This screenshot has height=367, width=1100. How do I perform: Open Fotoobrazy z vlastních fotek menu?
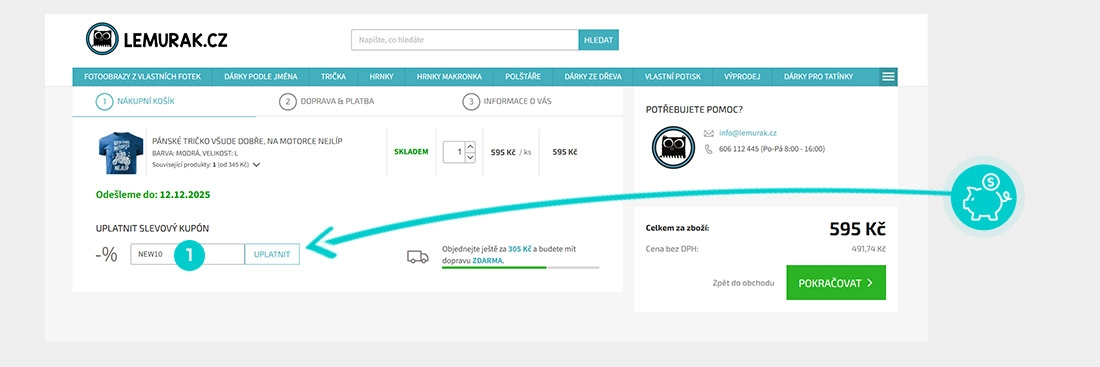click(x=142, y=76)
